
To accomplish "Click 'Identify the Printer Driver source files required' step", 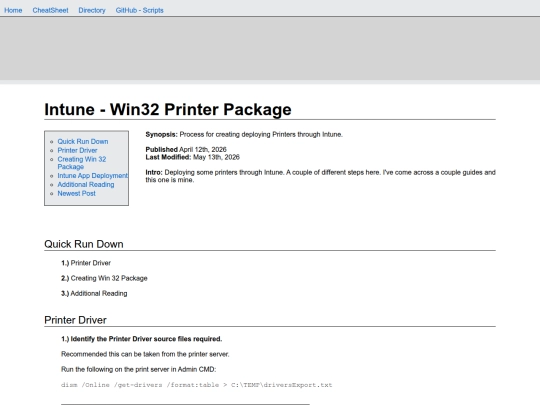I will coord(142,339).
